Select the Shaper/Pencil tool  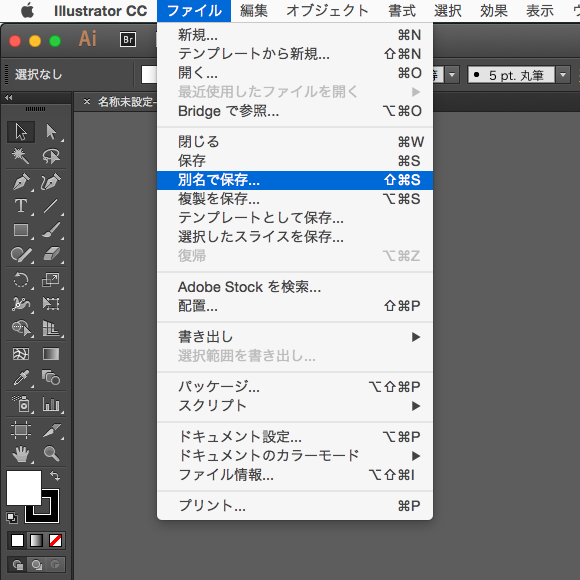click(21, 254)
